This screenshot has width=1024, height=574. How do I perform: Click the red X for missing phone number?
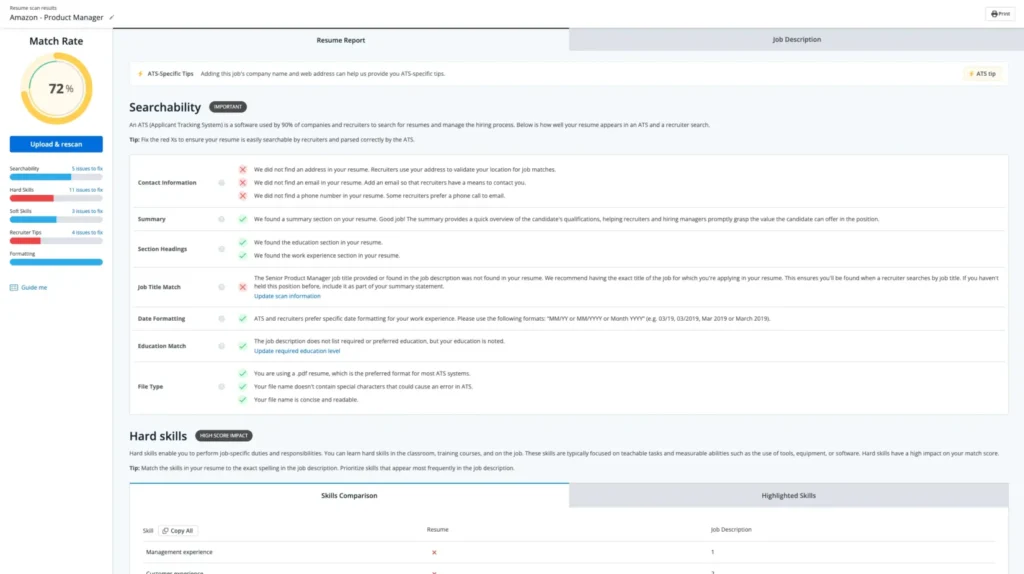[242, 196]
